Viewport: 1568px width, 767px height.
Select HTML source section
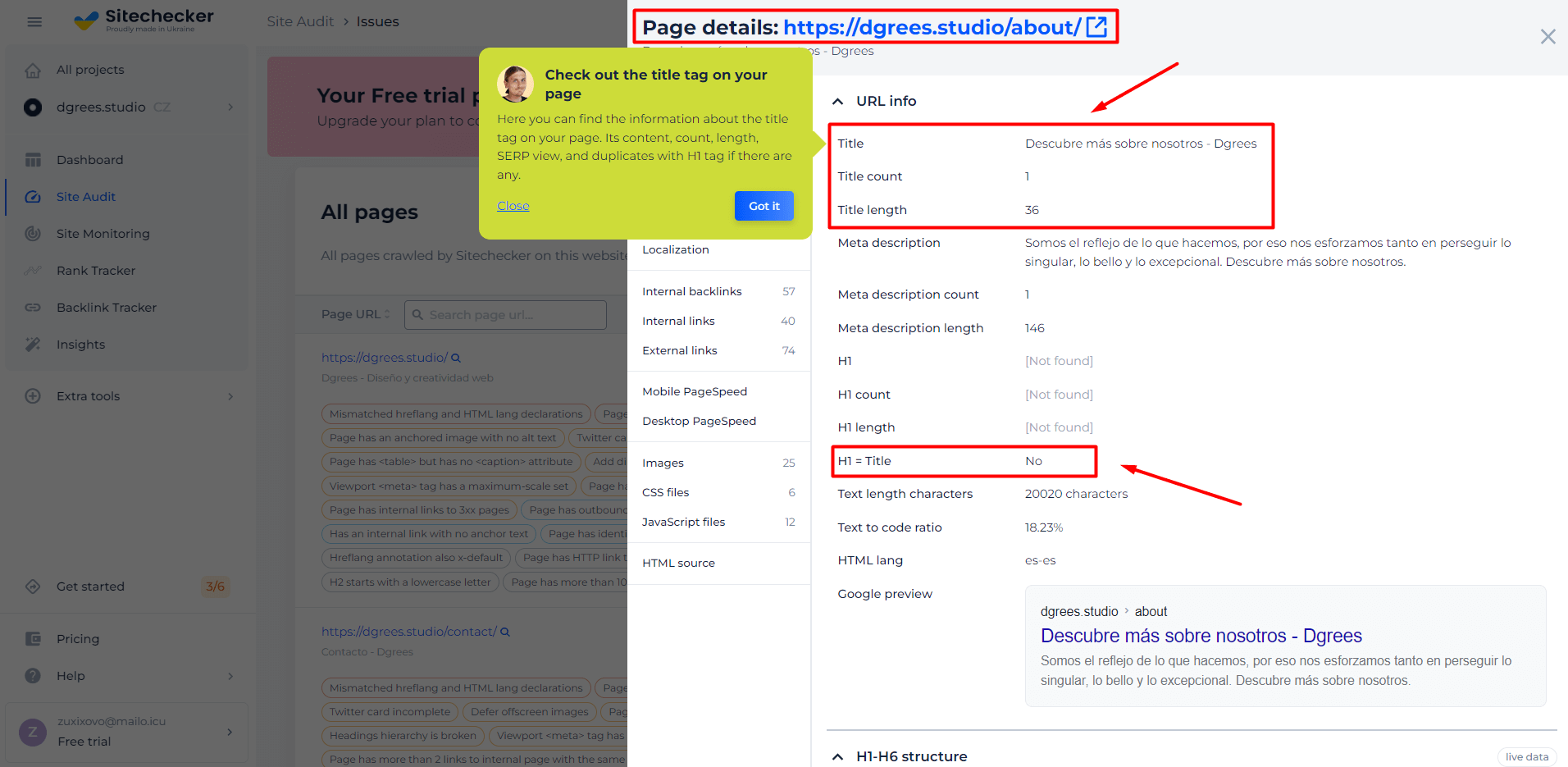[678, 563]
